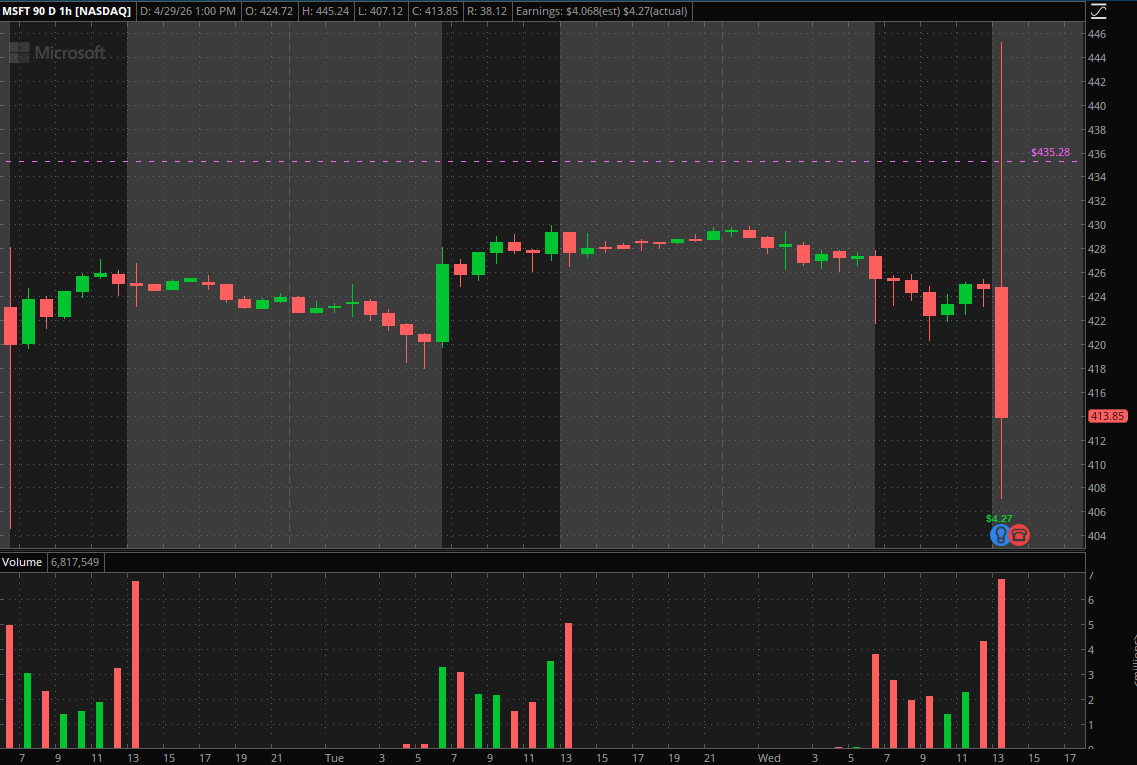1137x765 pixels.
Task: Click the blue earnings lightbulb icon
Action: 1000,535
